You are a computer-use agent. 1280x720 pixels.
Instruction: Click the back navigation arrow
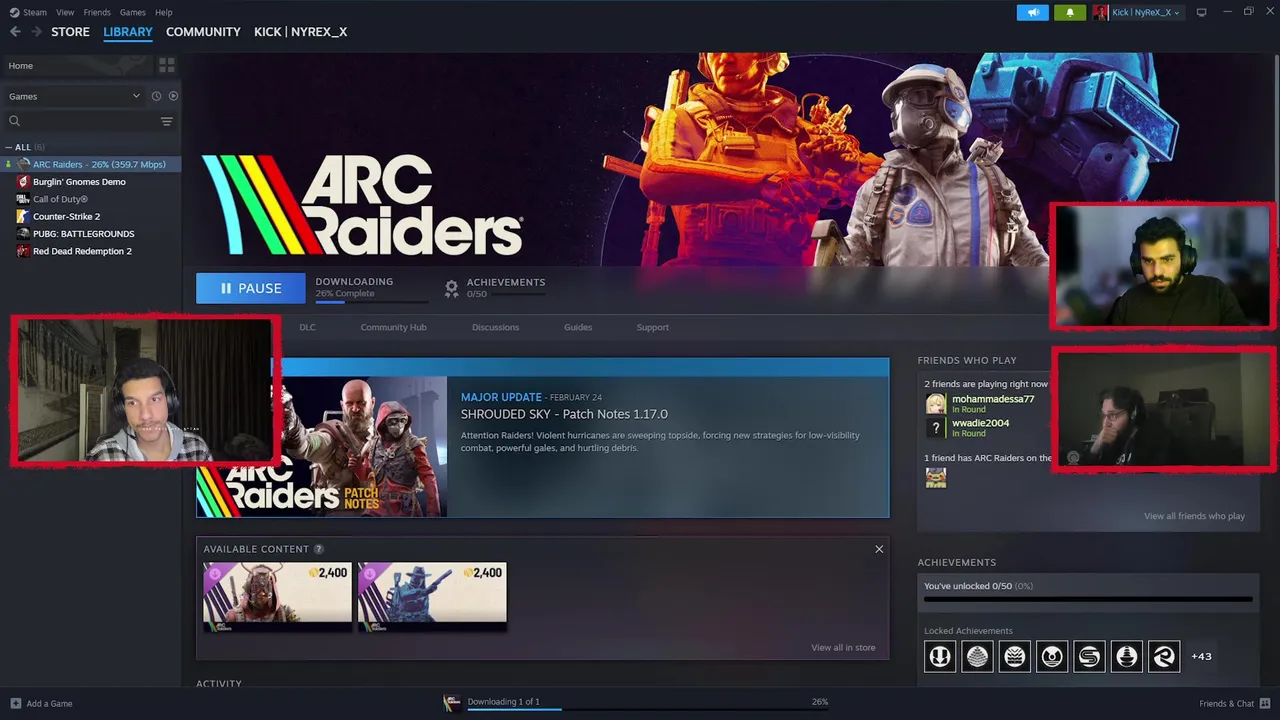[15, 32]
